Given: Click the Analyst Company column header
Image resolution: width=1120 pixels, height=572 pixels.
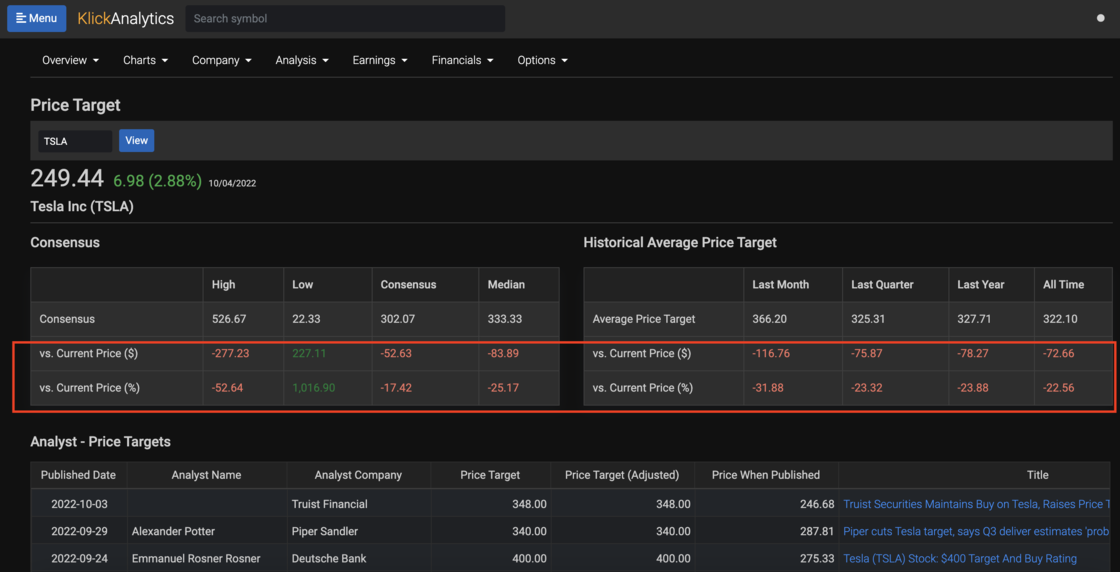Looking at the screenshot, I should click(x=359, y=475).
